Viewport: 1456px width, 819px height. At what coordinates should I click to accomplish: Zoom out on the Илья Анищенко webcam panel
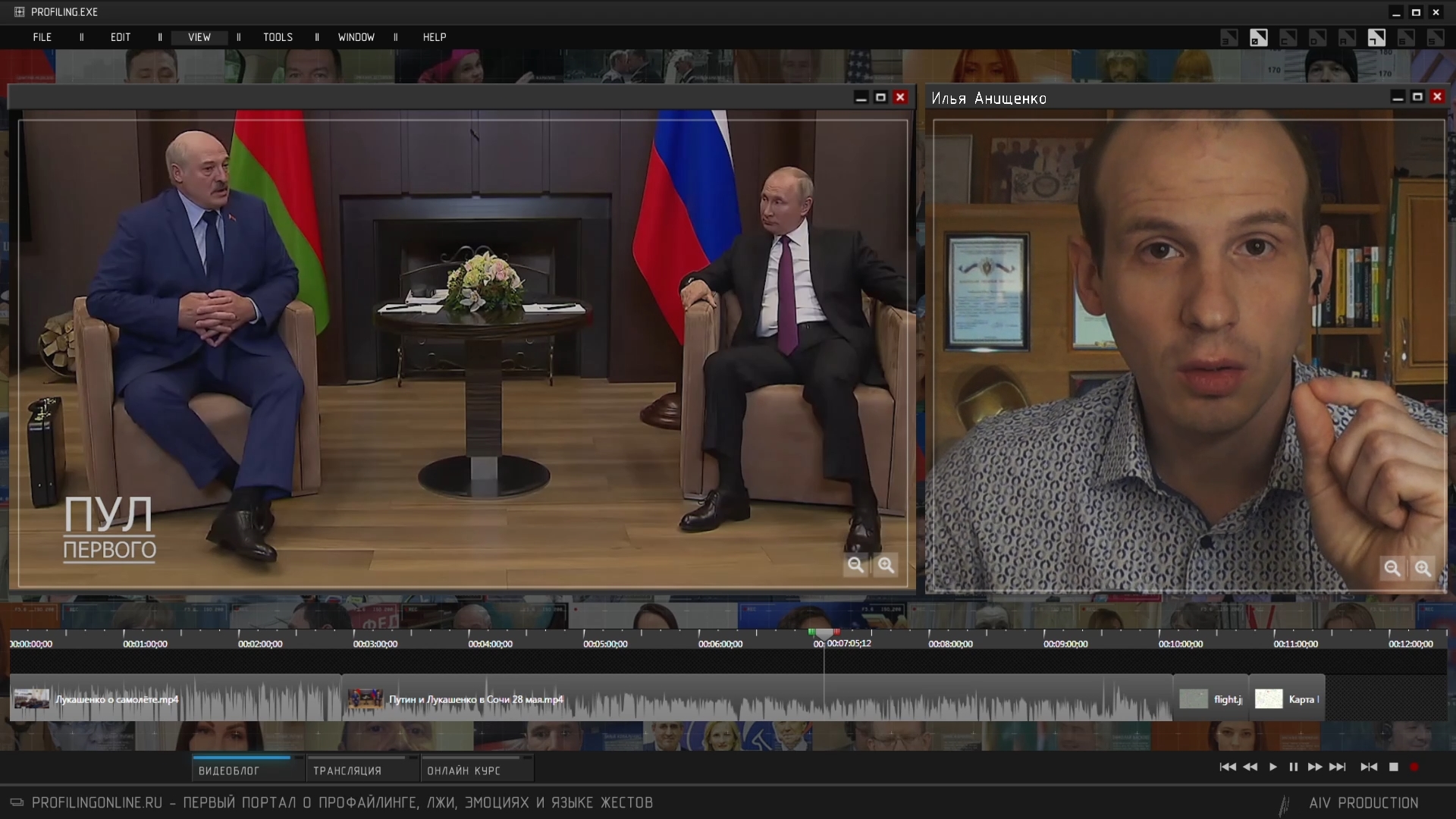coord(1392,568)
